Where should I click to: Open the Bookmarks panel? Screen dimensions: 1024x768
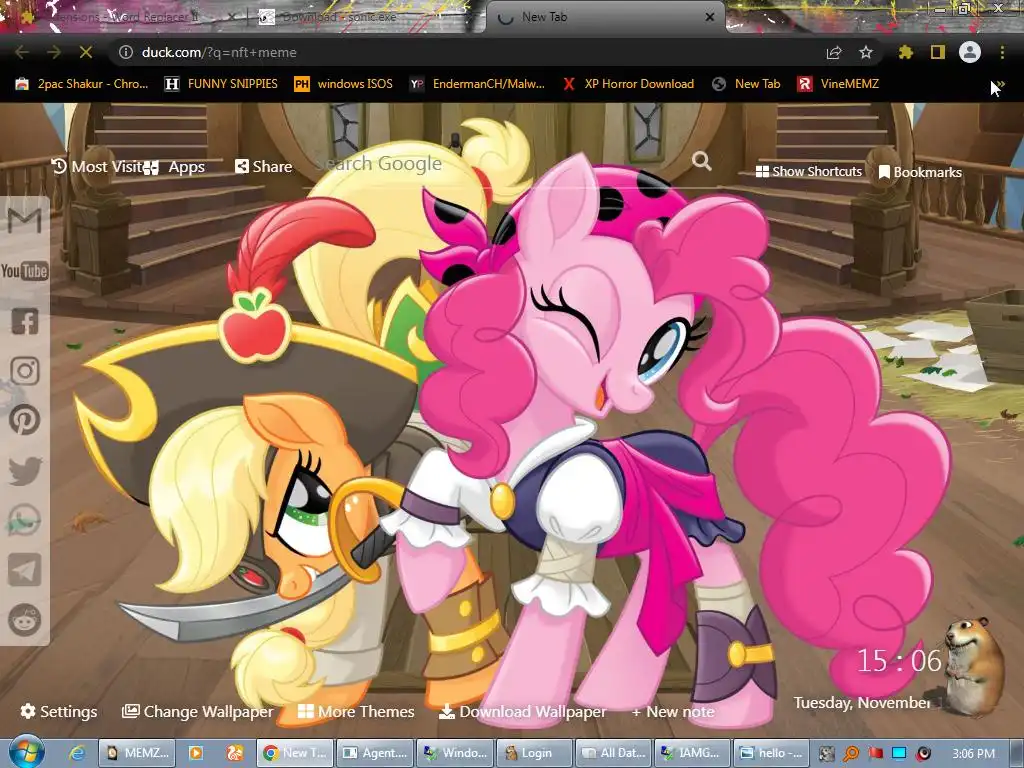[x=920, y=172]
